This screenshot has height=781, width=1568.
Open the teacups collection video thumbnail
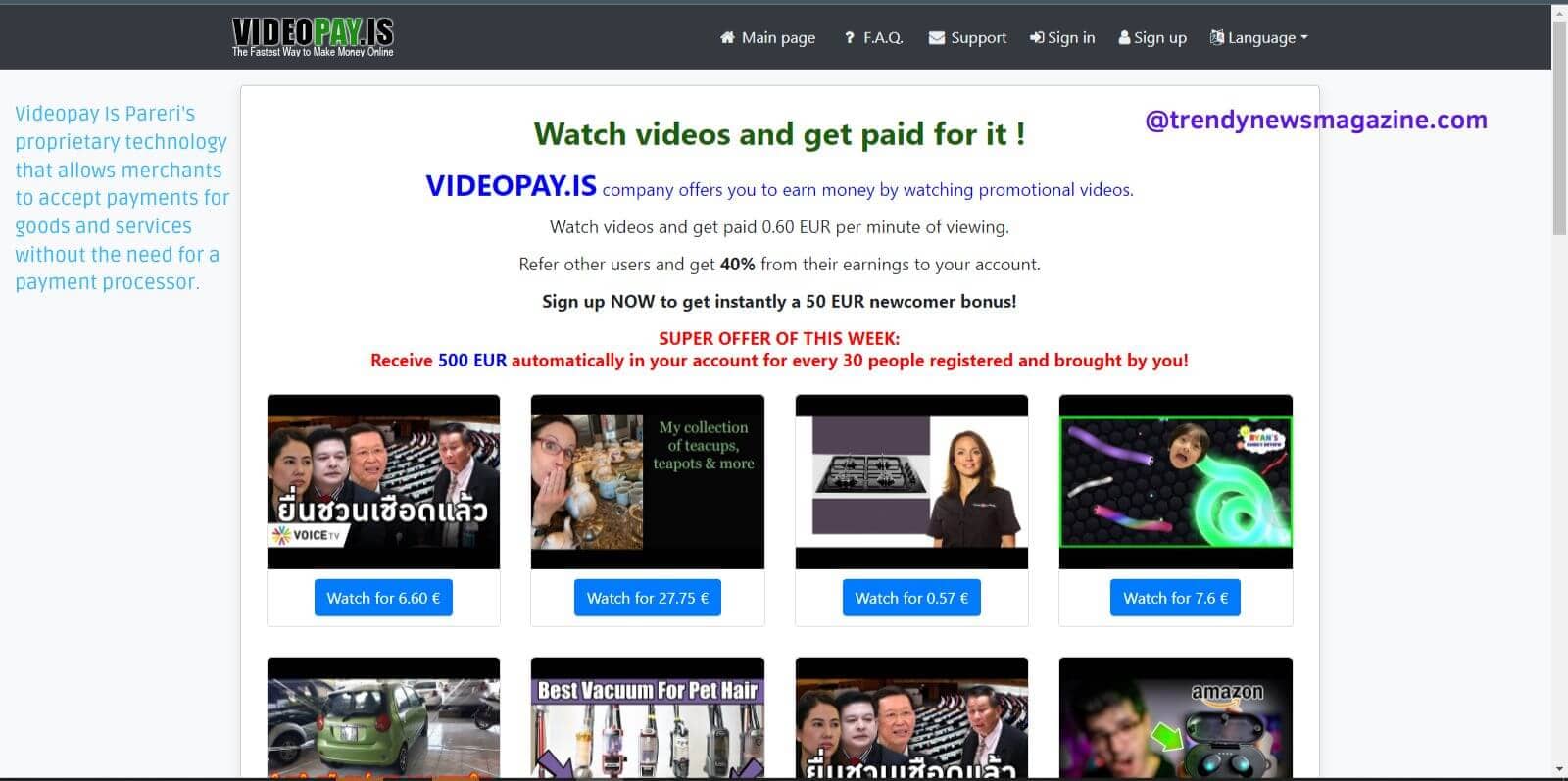(x=648, y=482)
